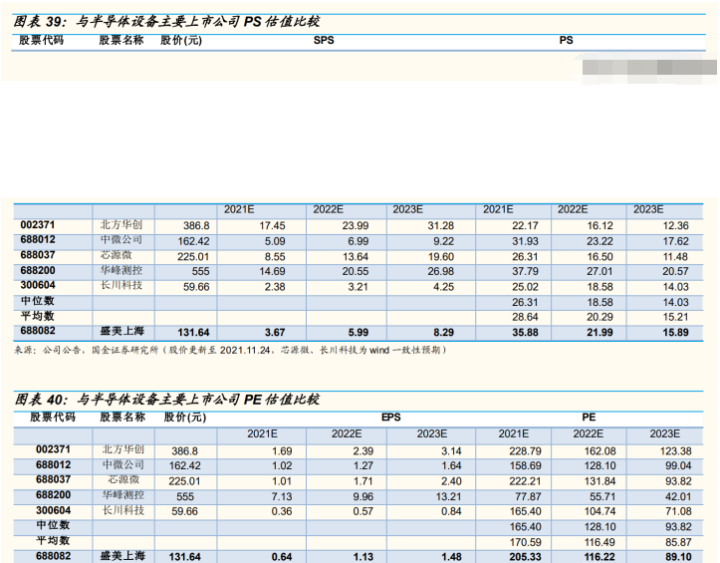Viewport: 720px width, 563px height.
Task: Click 中微公司 PE value 158.69
Action: tap(525, 466)
